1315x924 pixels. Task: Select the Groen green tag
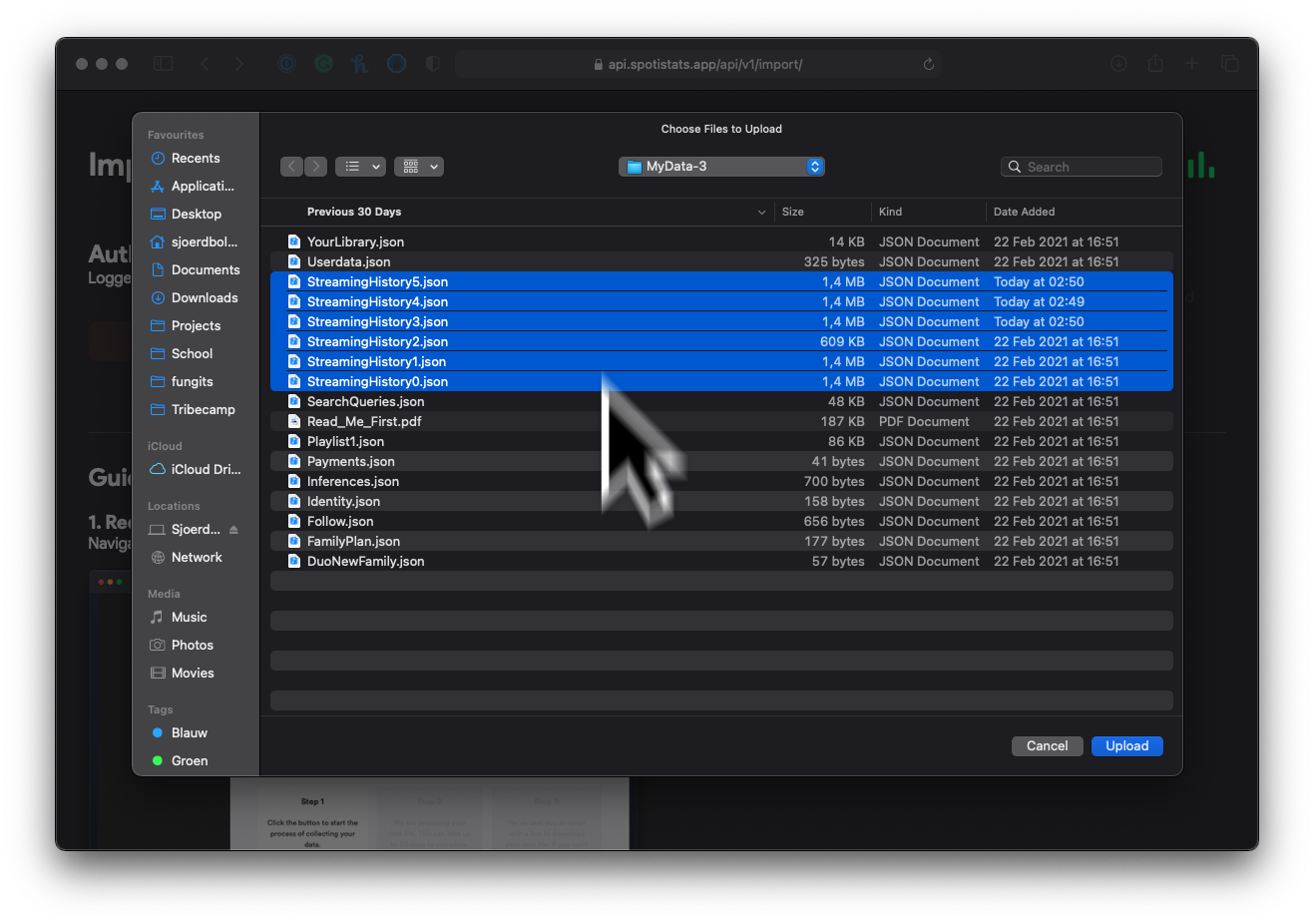189,761
